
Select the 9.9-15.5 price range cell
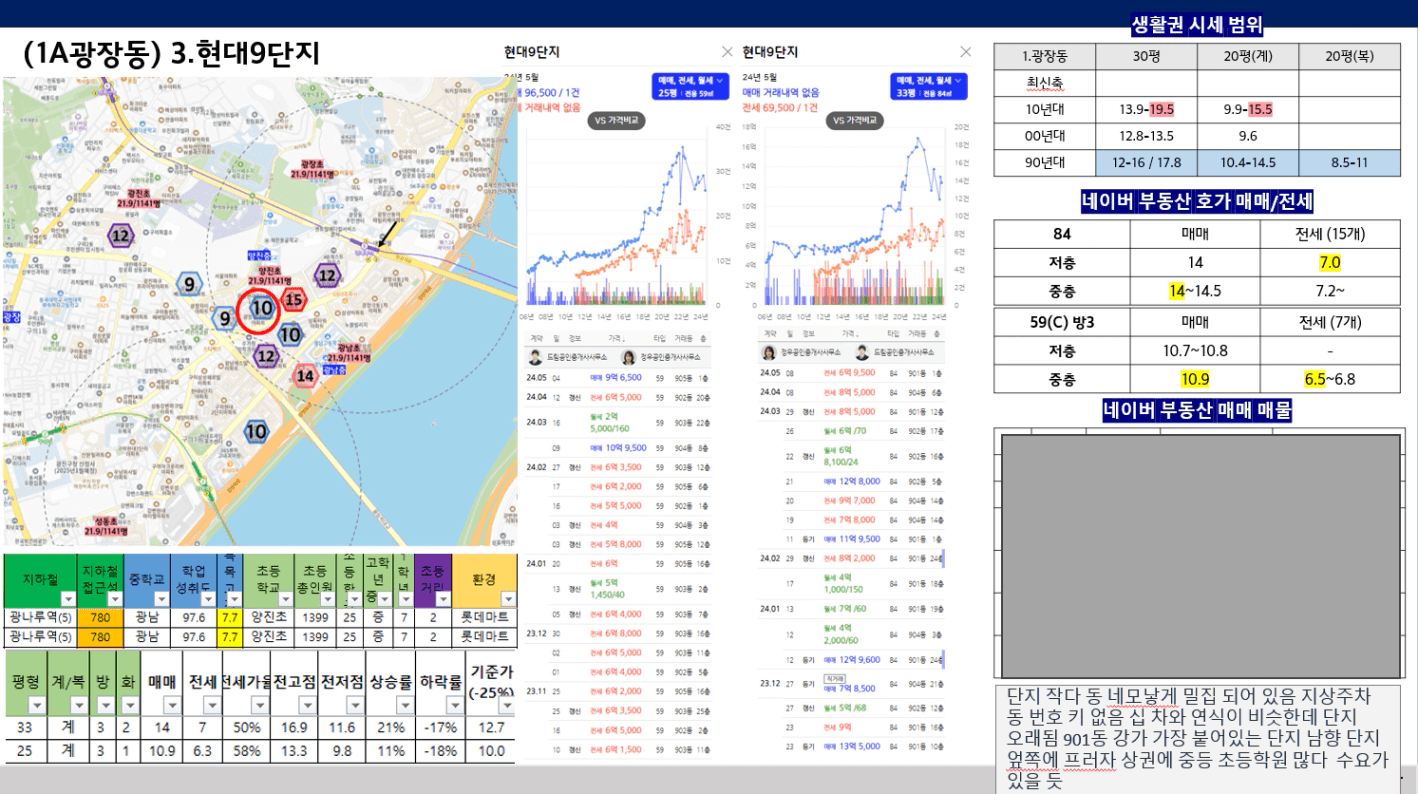pyautogui.click(x=1248, y=109)
